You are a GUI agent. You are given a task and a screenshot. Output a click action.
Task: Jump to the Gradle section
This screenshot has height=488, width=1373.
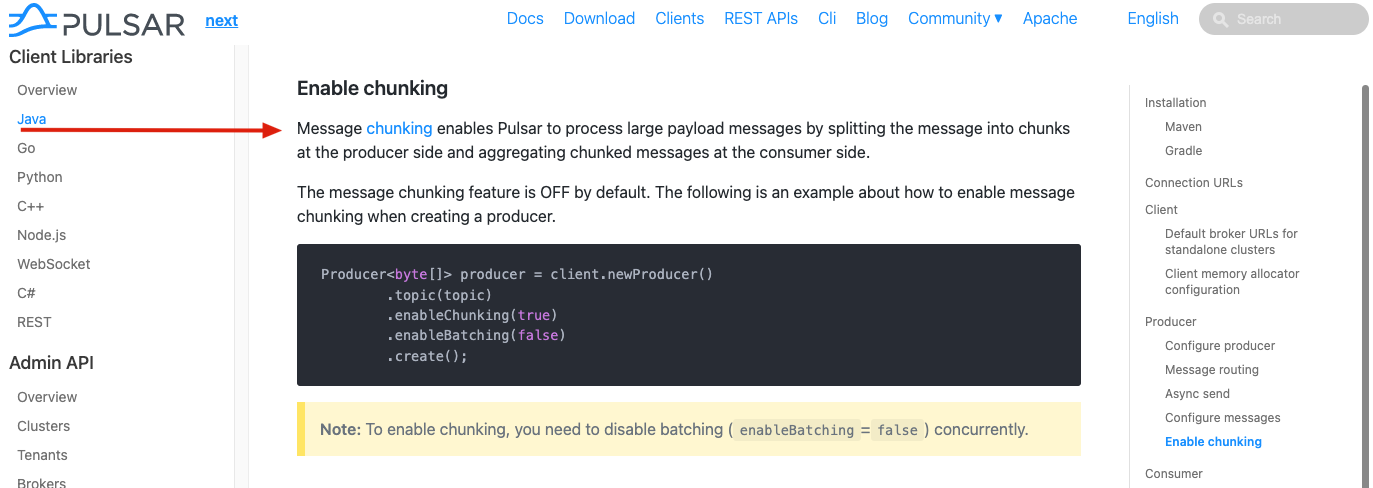1184,151
